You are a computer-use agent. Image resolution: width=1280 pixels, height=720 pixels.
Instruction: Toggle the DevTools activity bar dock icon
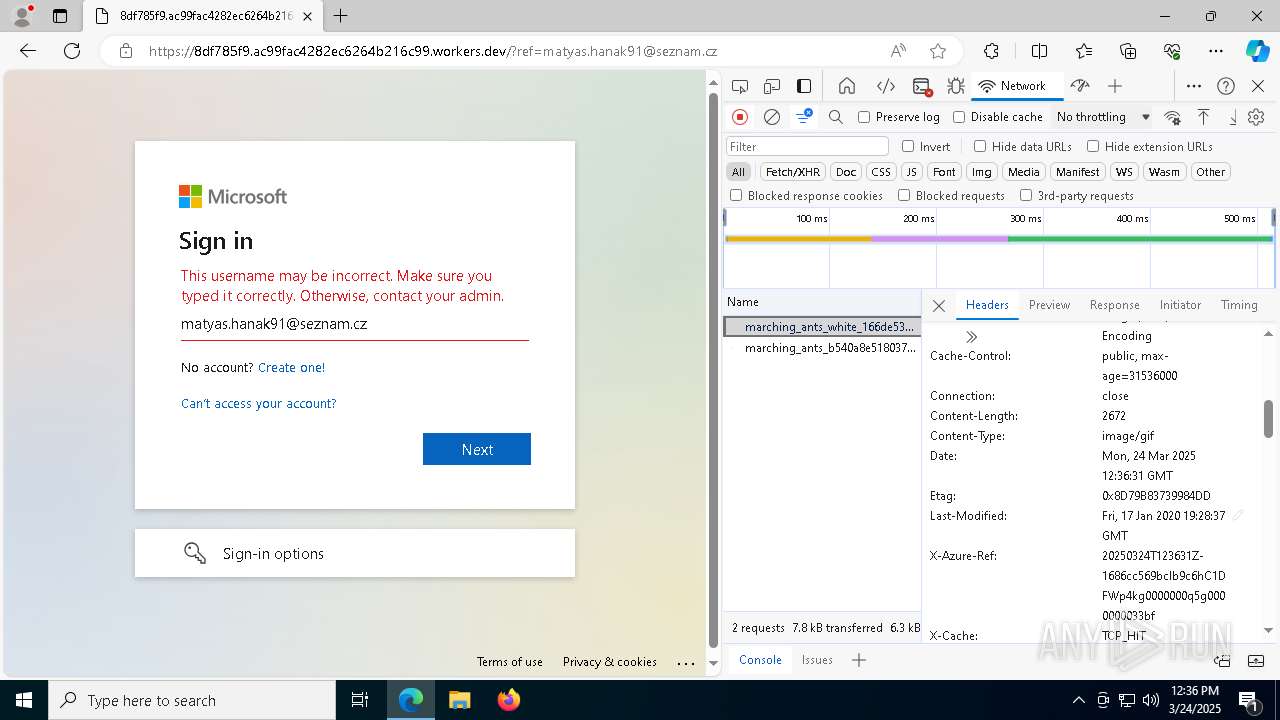coord(804,86)
